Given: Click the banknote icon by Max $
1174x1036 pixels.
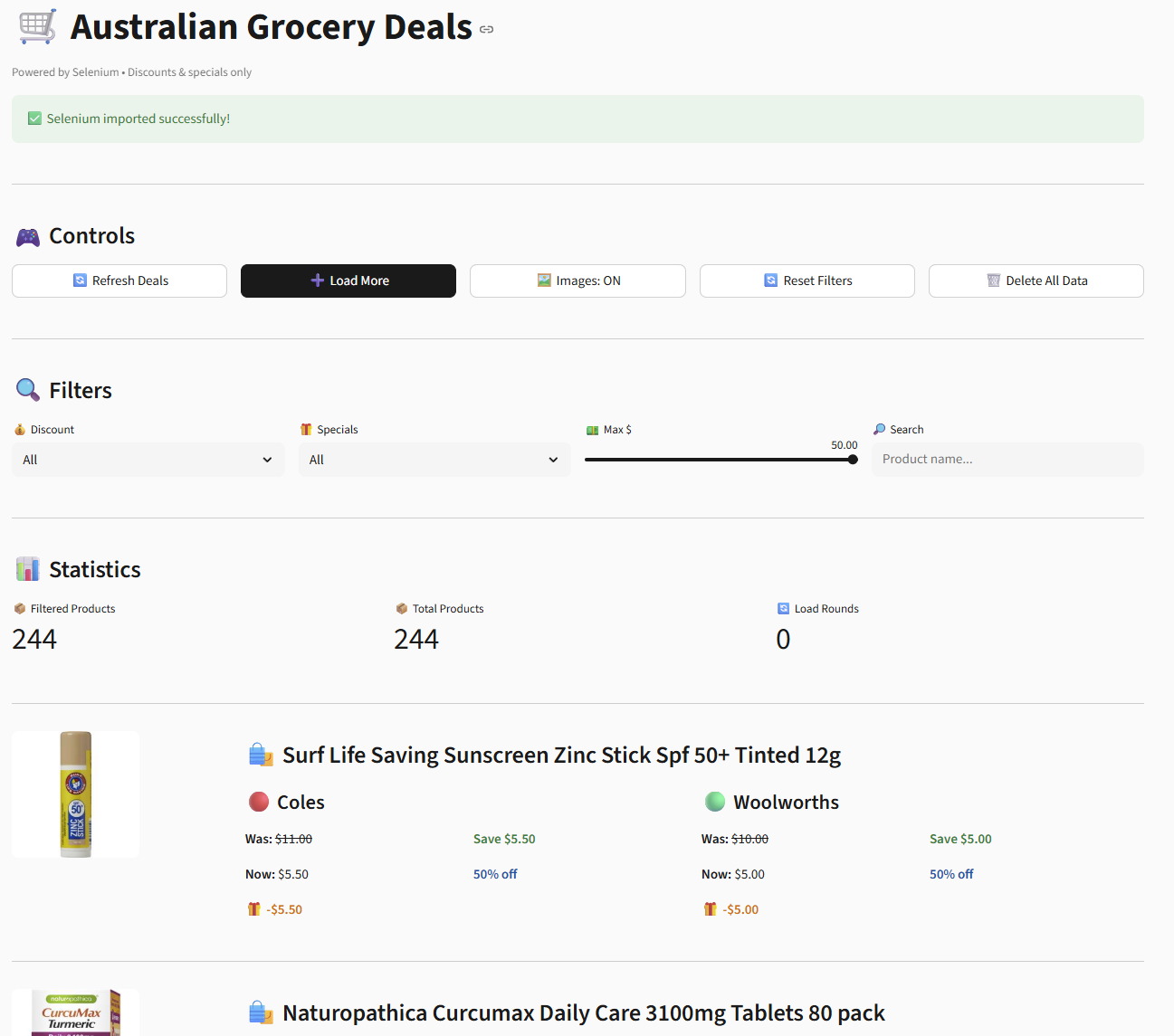Looking at the screenshot, I should point(592,430).
